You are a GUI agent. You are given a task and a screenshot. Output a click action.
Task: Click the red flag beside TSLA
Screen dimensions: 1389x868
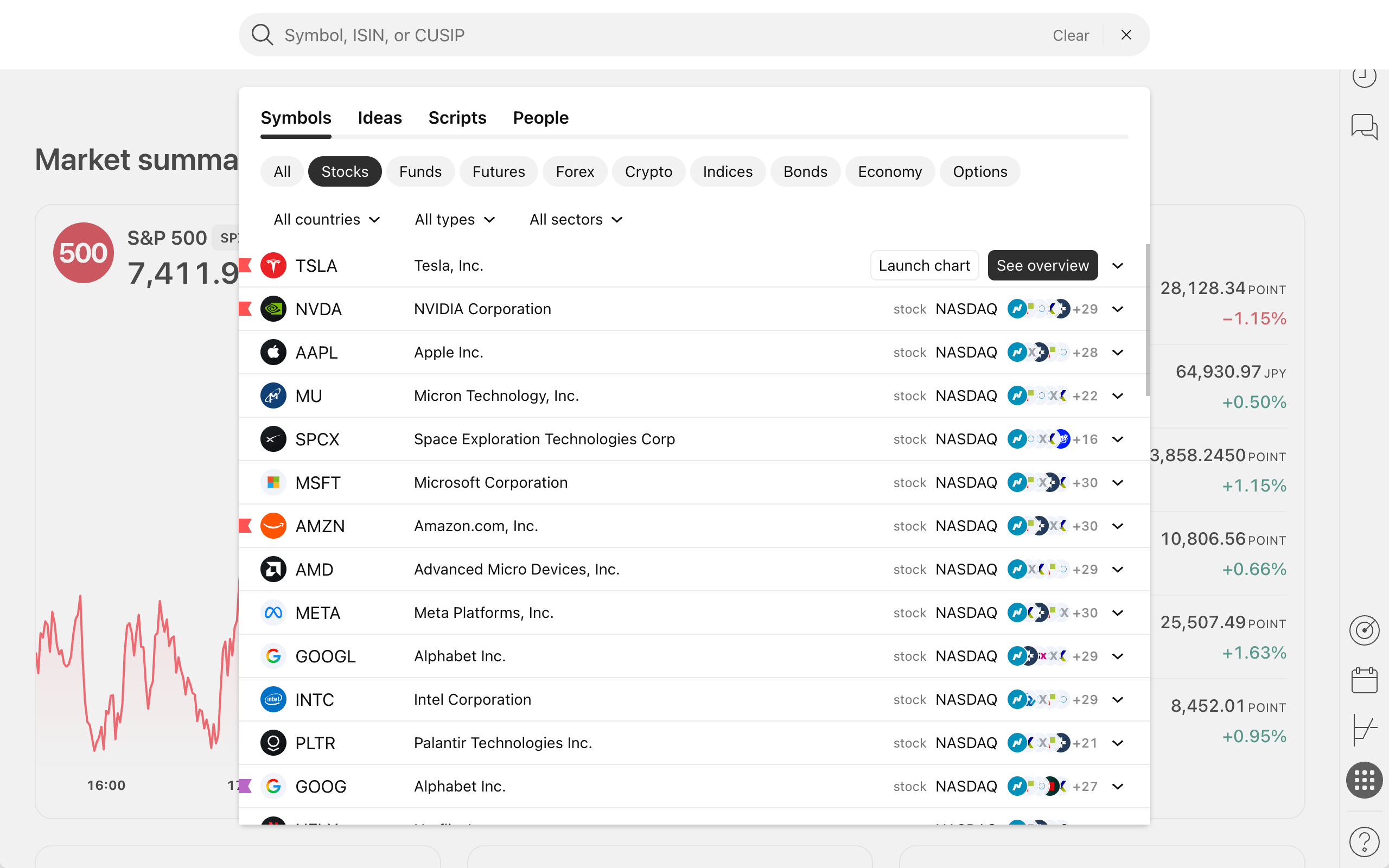point(245,265)
